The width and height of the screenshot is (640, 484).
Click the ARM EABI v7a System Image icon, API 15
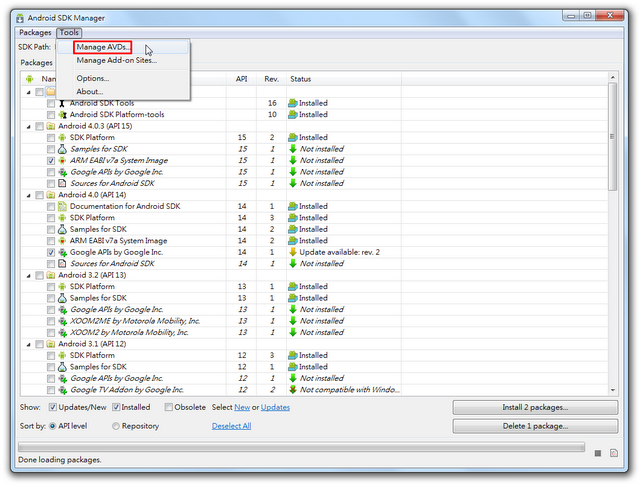coord(62,160)
